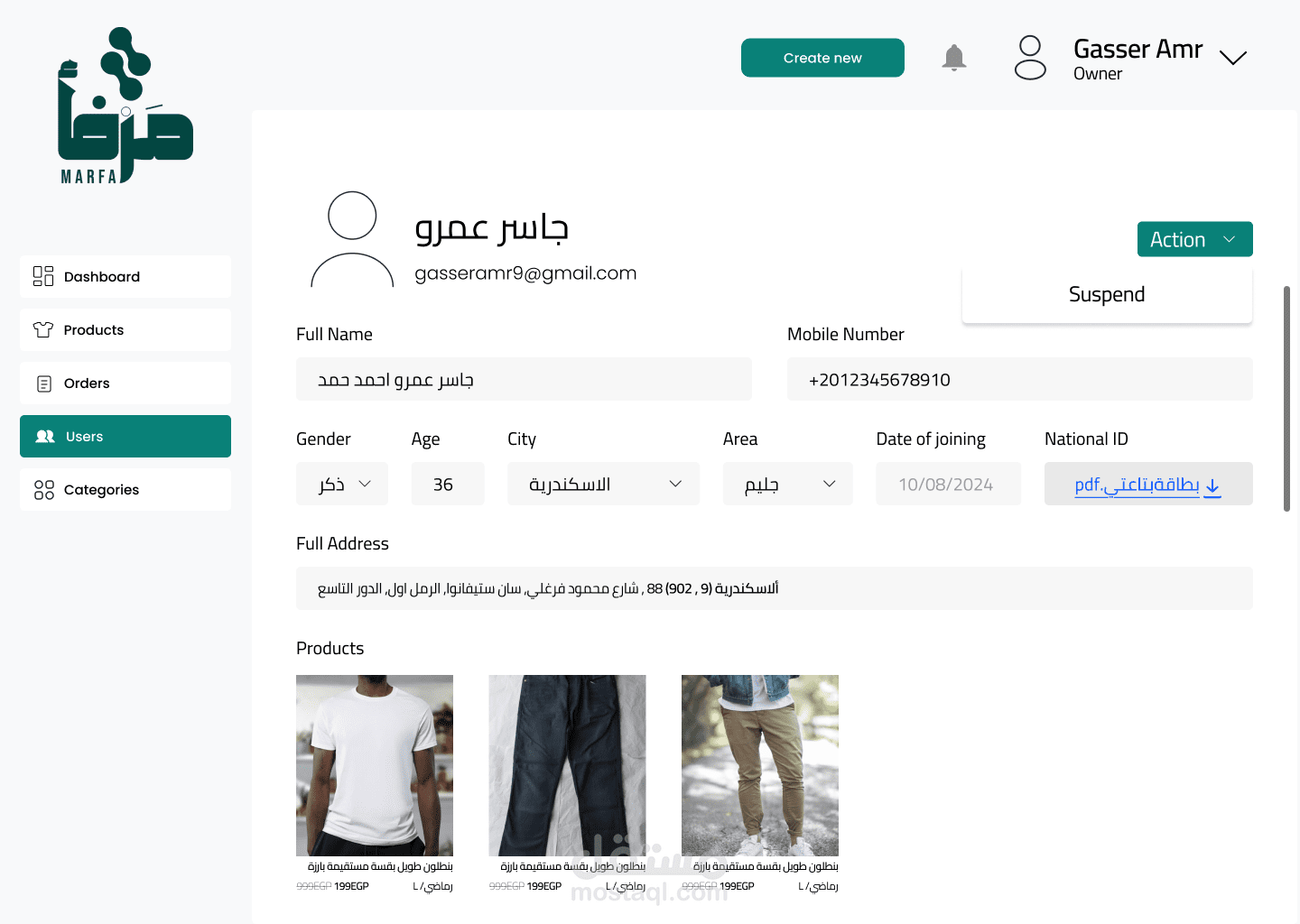Screen dimensions: 1300x924
Task: Expand the City dropdown
Action: 603,484
